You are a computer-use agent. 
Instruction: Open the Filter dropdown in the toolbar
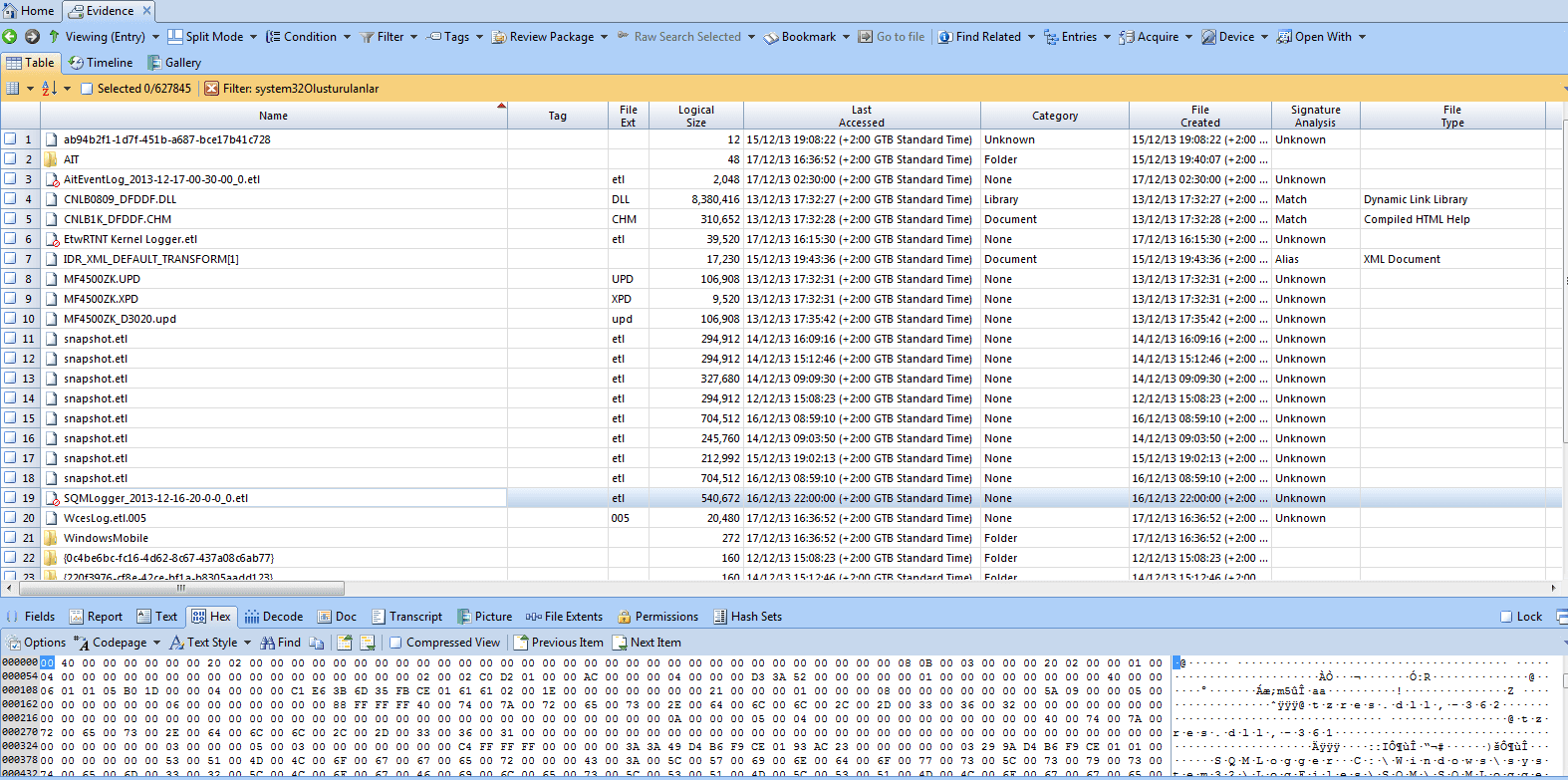[x=413, y=37]
